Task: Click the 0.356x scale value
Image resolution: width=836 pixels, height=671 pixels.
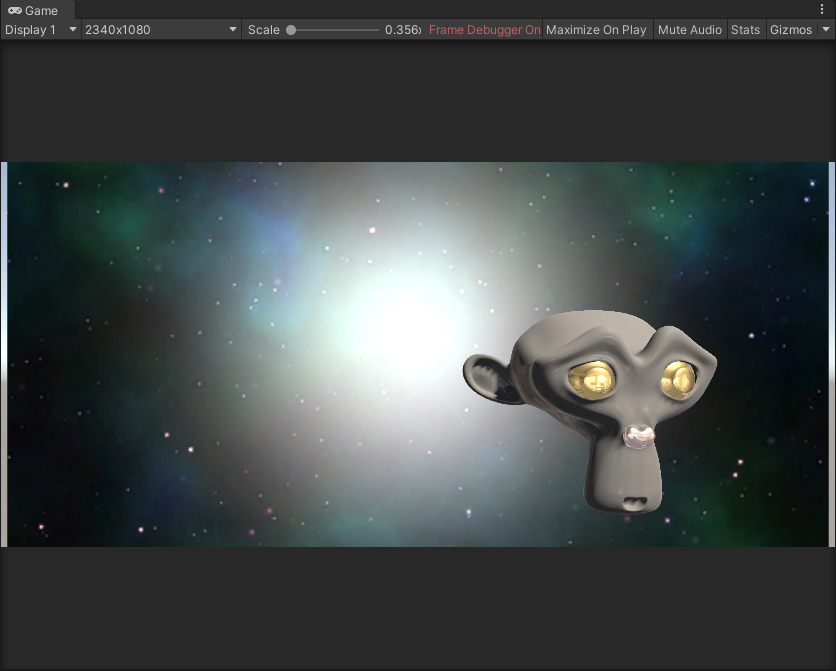Action: coord(403,30)
